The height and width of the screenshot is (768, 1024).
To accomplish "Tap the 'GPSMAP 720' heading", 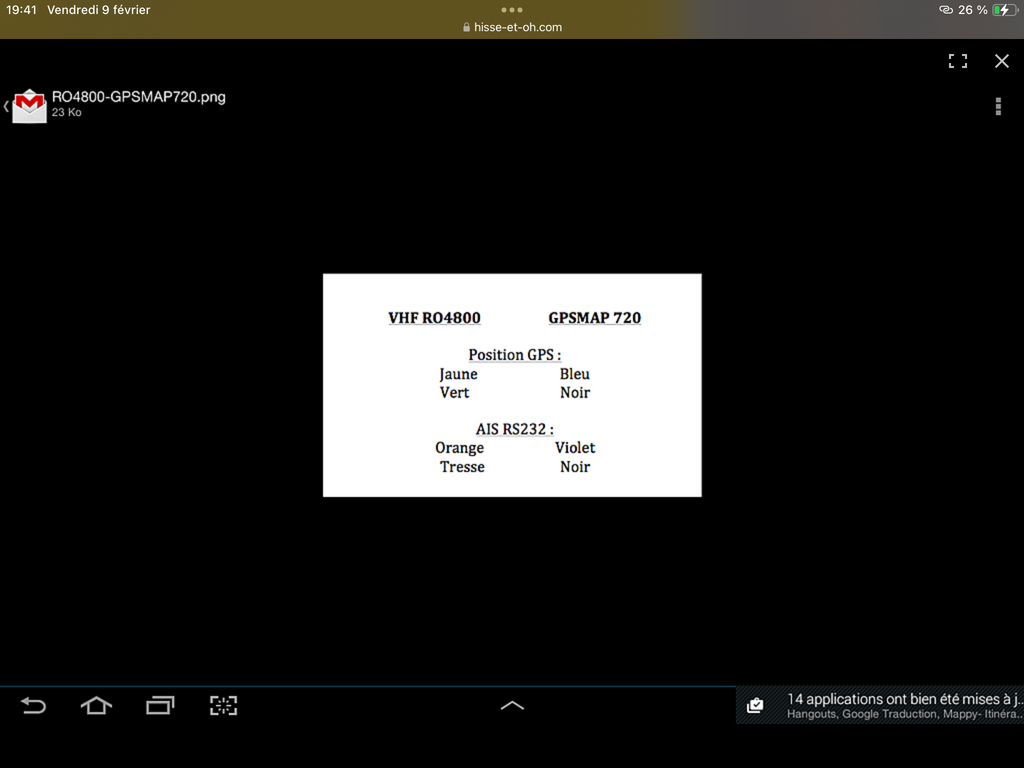I will click(x=594, y=318).
